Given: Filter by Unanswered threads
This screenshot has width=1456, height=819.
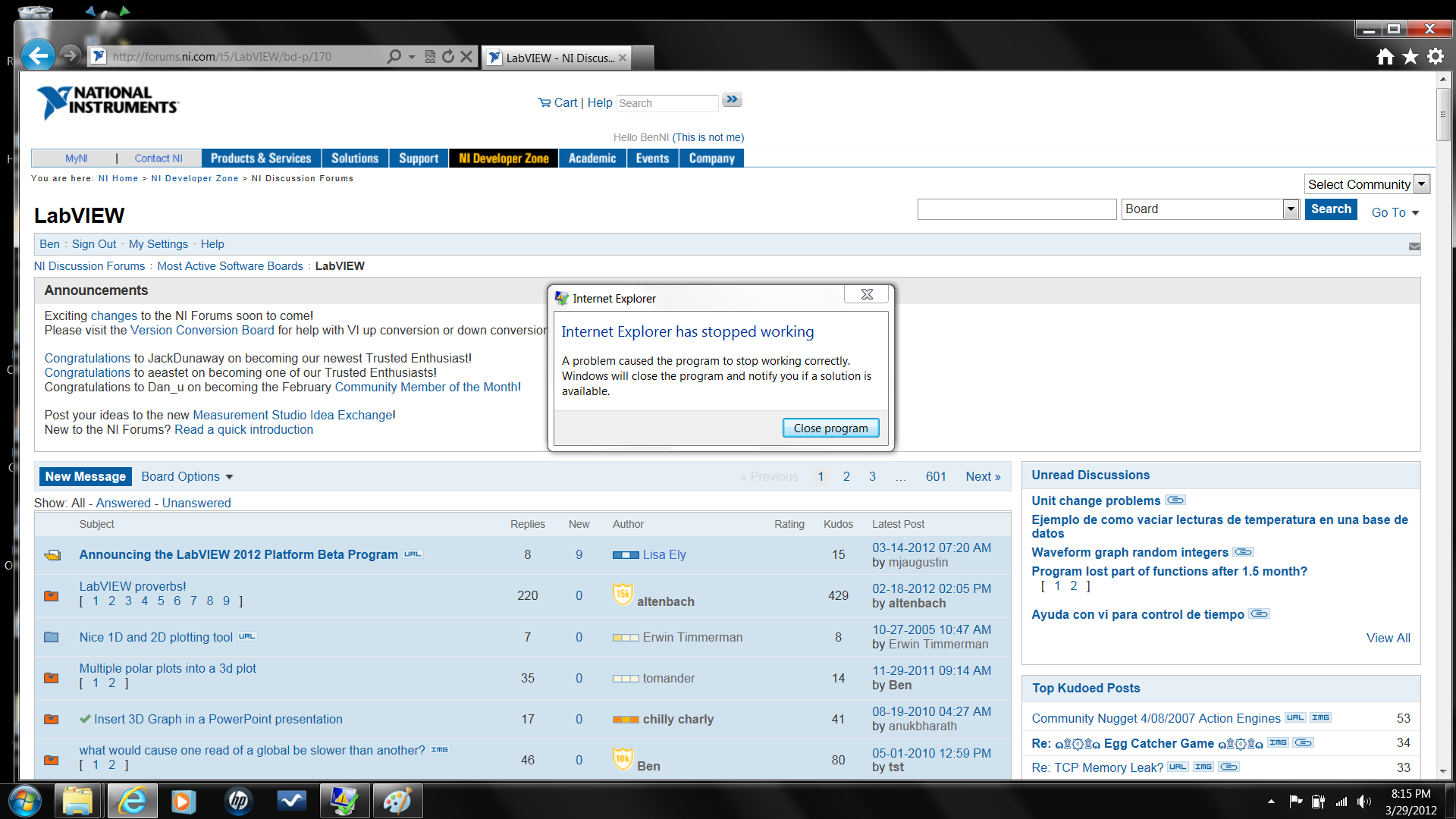Looking at the screenshot, I should click(196, 503).
